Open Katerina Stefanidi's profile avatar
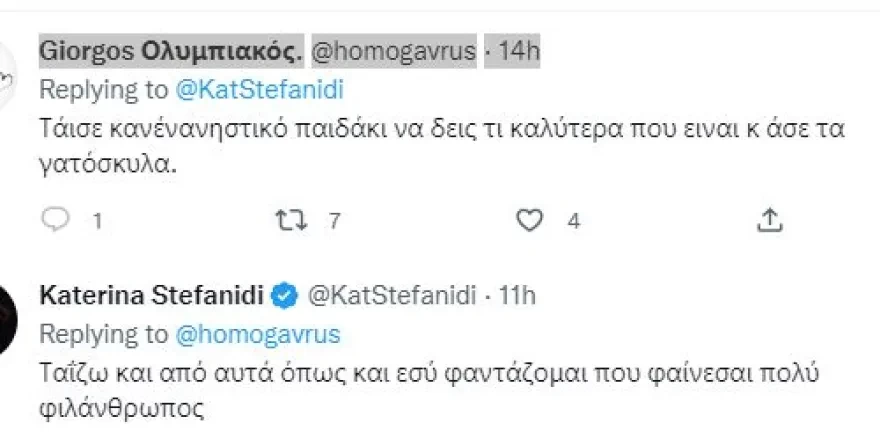The image size is (880, 438). 8,318
